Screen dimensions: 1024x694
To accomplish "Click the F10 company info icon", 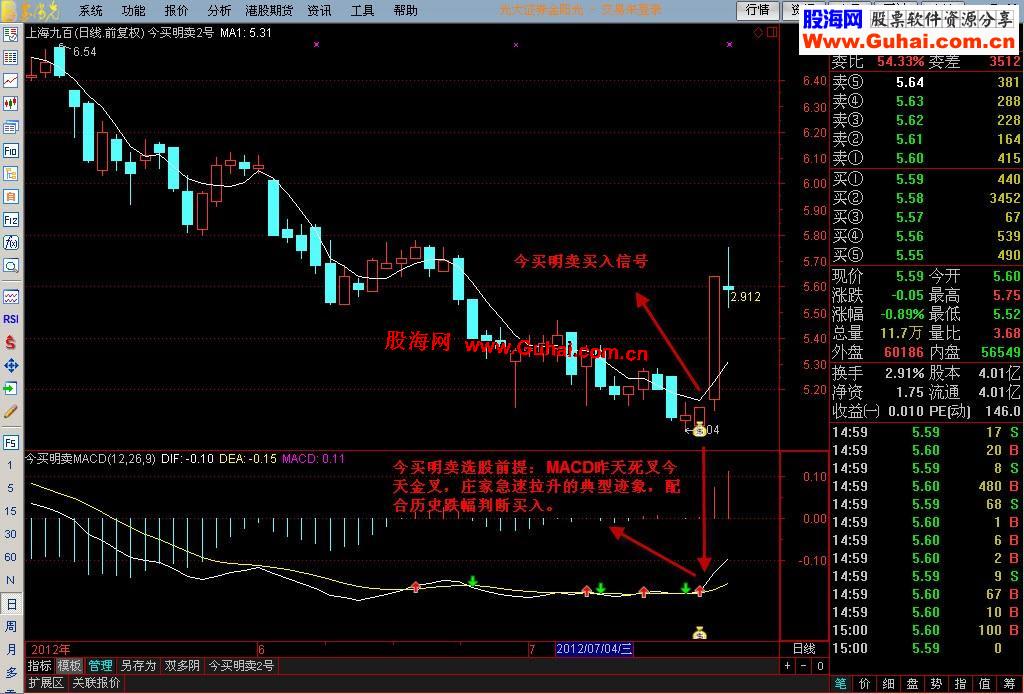I will [x=10, y=151].
